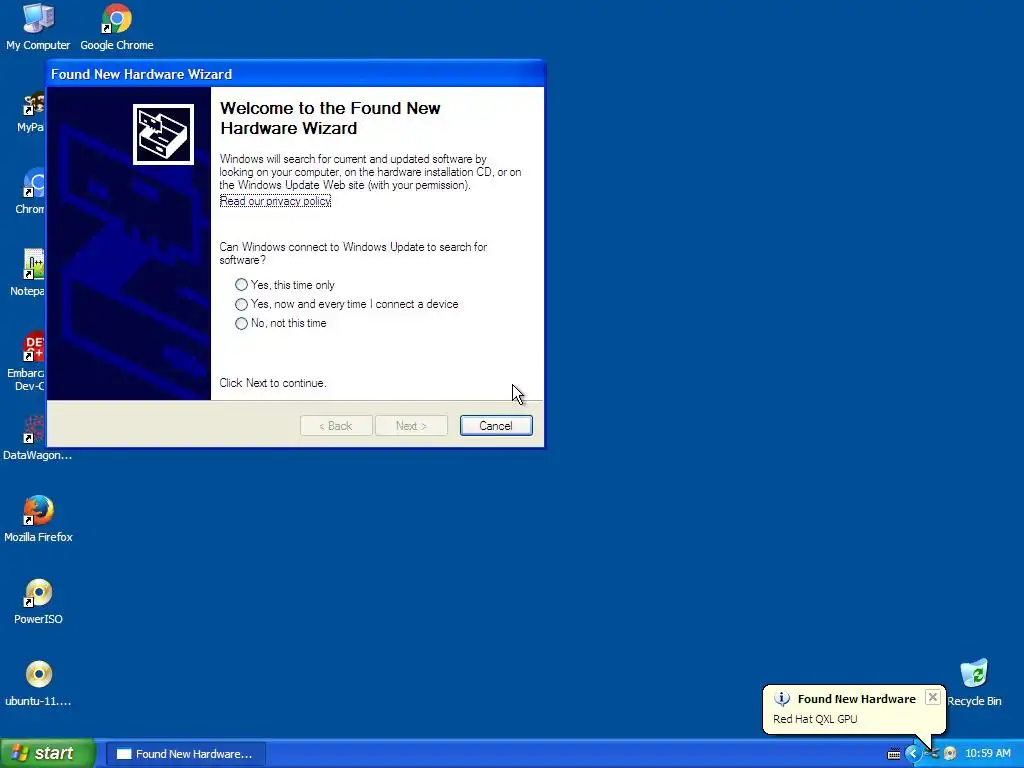Open the Start menu
The width and height of the screenshot is (1024, 768).
(x=48, y=754)
